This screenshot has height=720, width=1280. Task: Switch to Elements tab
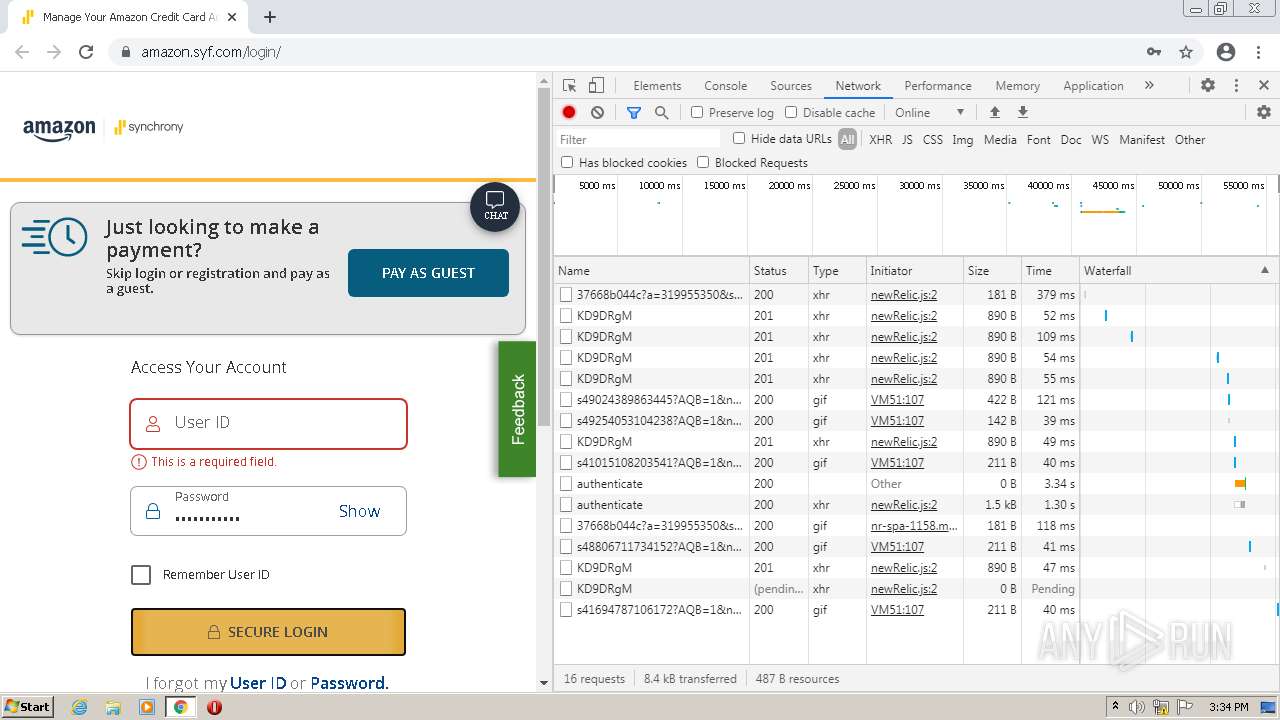click(x=657, y=86)
